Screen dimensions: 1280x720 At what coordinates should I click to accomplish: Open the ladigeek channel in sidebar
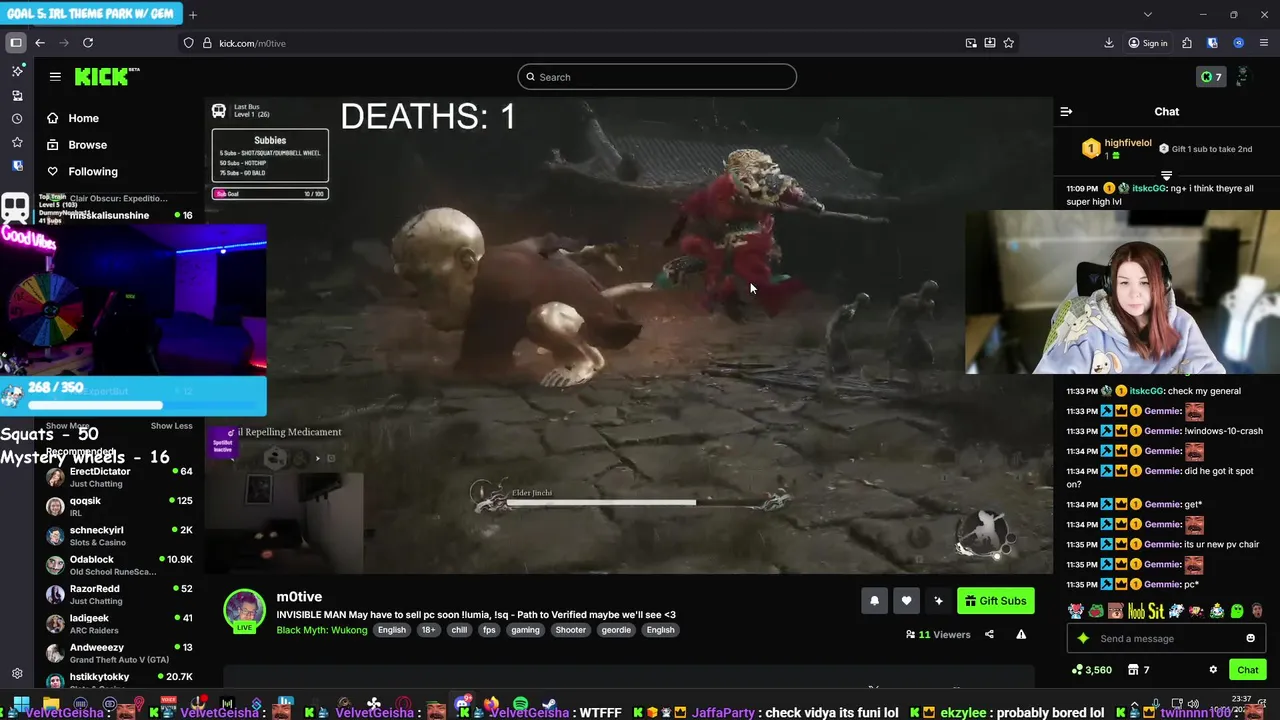tap(120, 624)
